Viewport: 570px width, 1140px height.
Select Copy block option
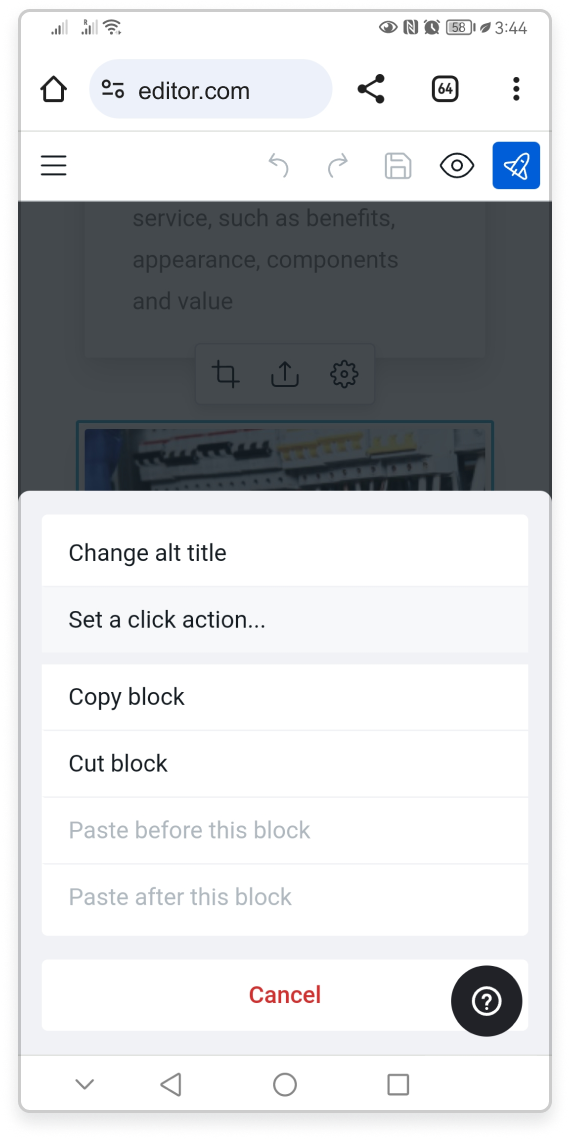[x=285, y=697]
